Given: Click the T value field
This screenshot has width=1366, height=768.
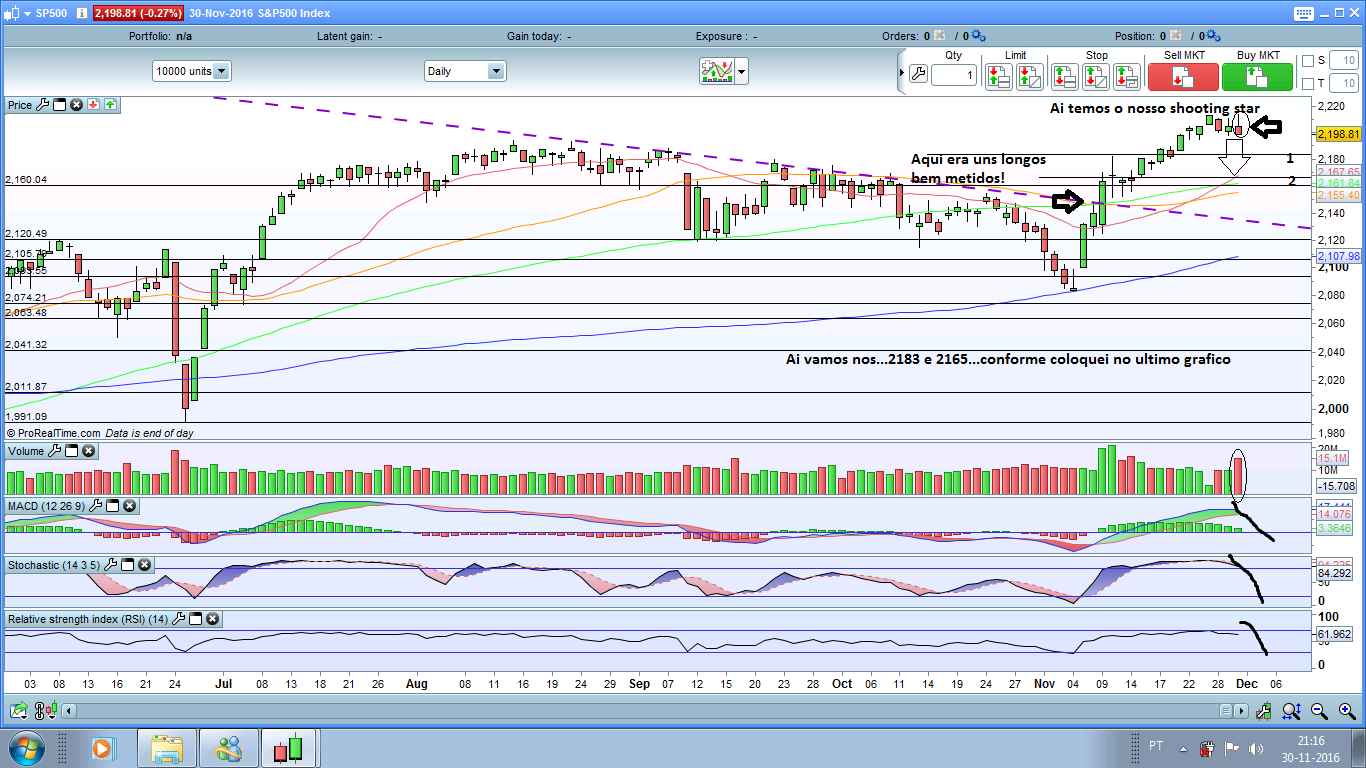Looking at the screenshot, I should point(1343,84).
